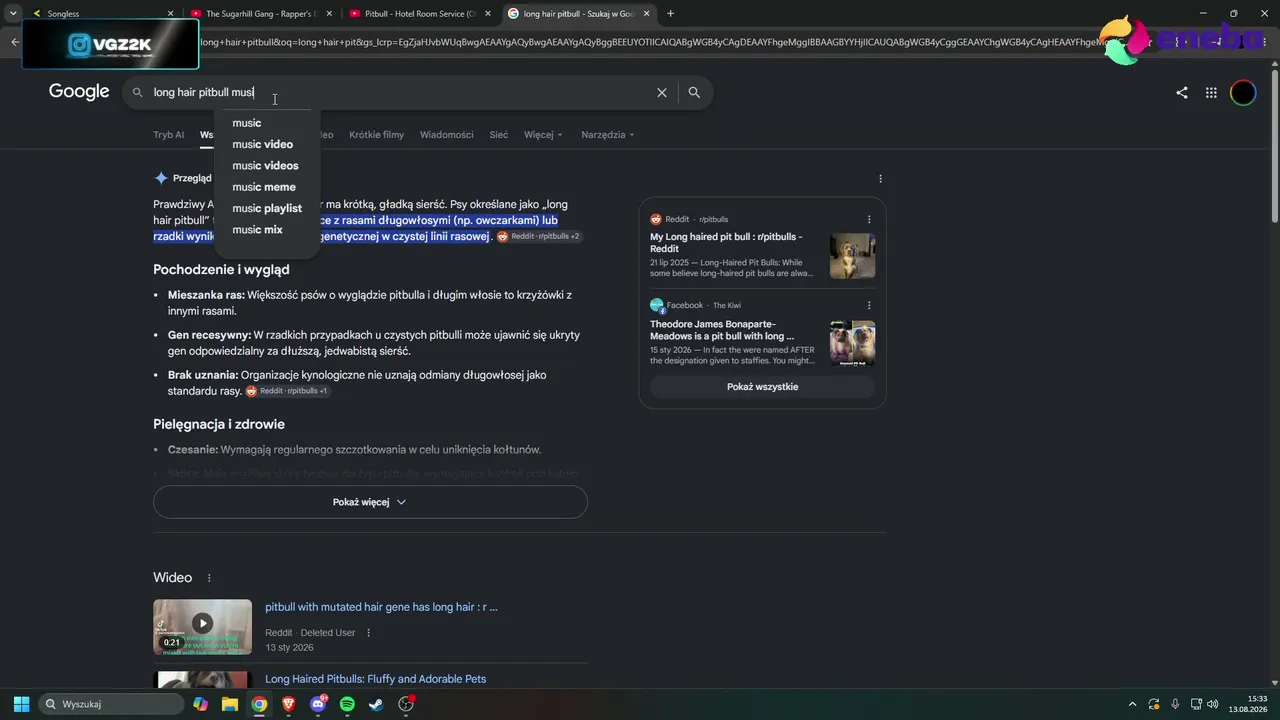This screenshot has width=1280, height=720.
Task: Open Spotify from the taskbar
Action: [x=347, y=704]
